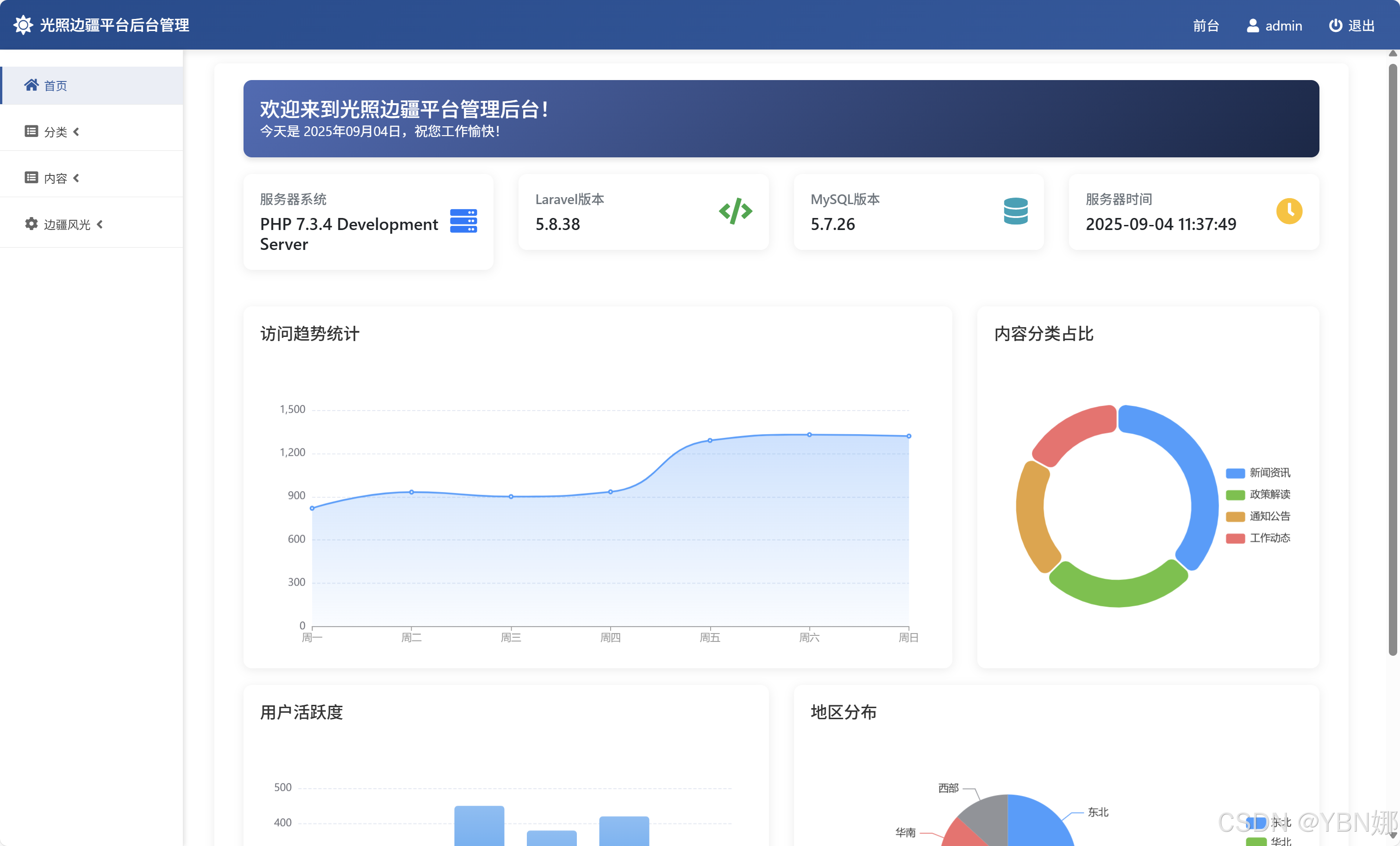The width and height of the screenshot is (1400, 846).
Task: Click the Laravel版本 value 5.8.38
Action: [557, 224]
